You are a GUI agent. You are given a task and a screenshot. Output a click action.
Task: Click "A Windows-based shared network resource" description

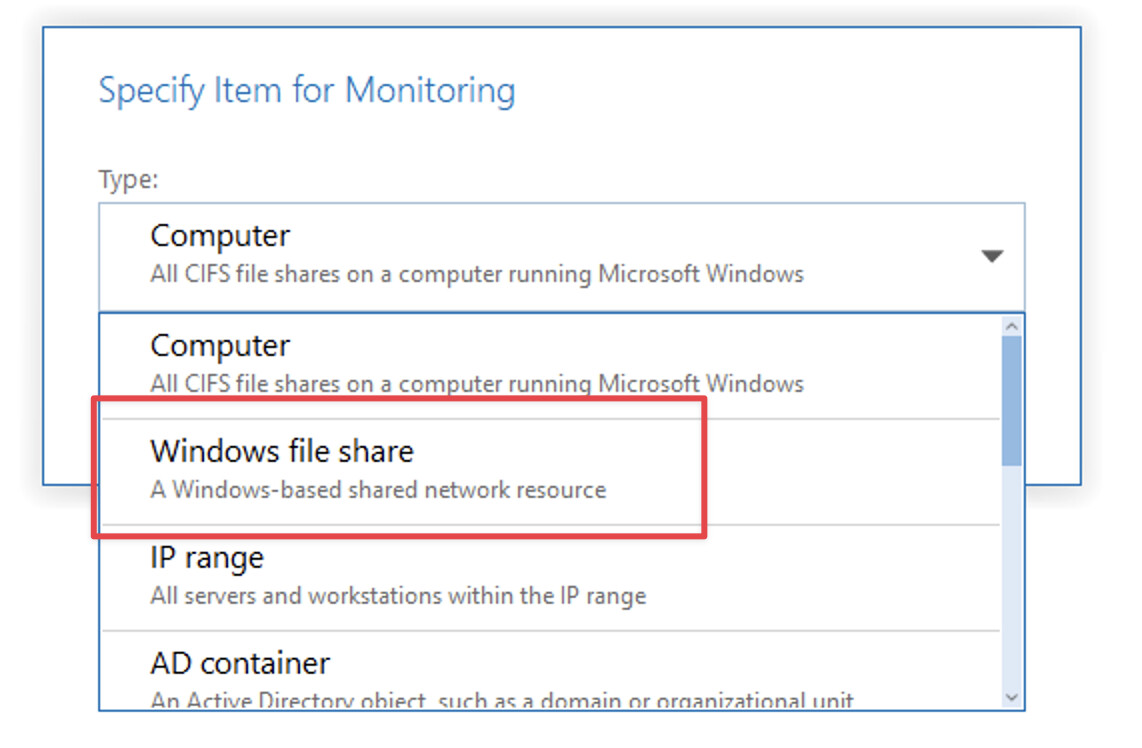(378, 491)
